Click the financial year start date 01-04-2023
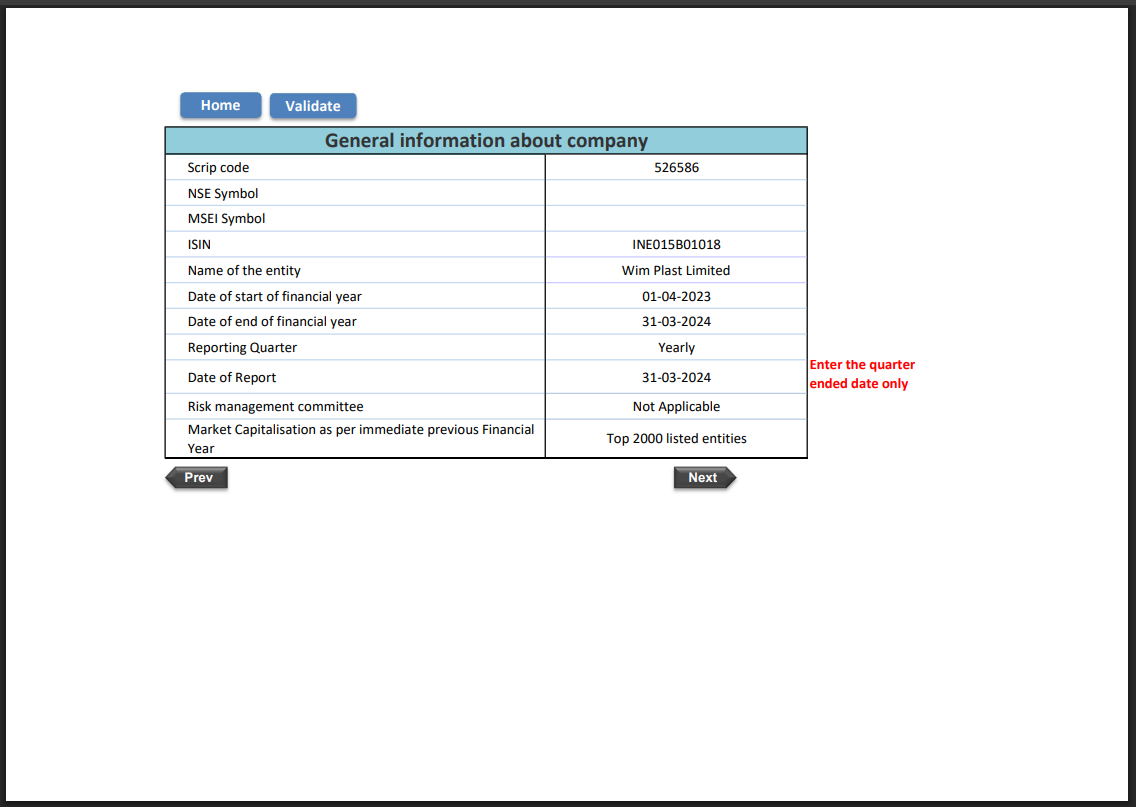Screen dimensions: 1136x807 pos(676,296)
